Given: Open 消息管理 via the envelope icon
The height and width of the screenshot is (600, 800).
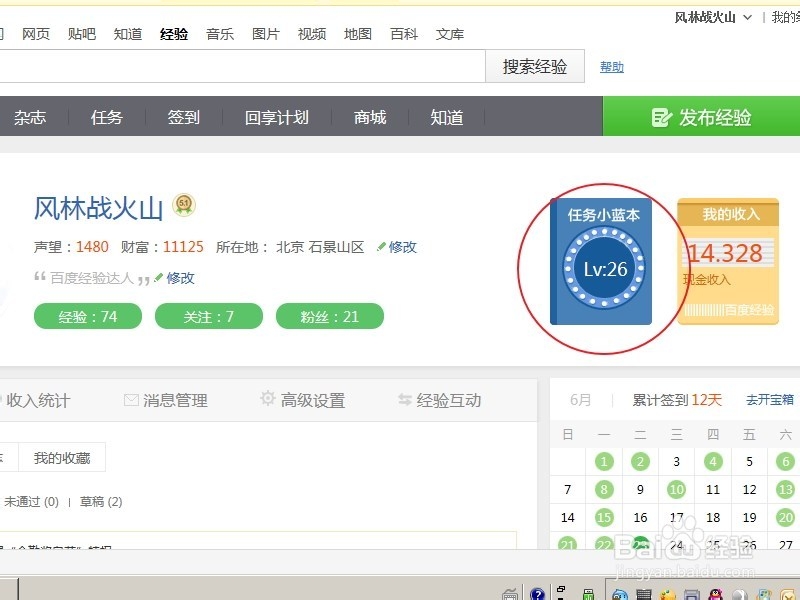Looking at the screenshot, I should 131,399.
